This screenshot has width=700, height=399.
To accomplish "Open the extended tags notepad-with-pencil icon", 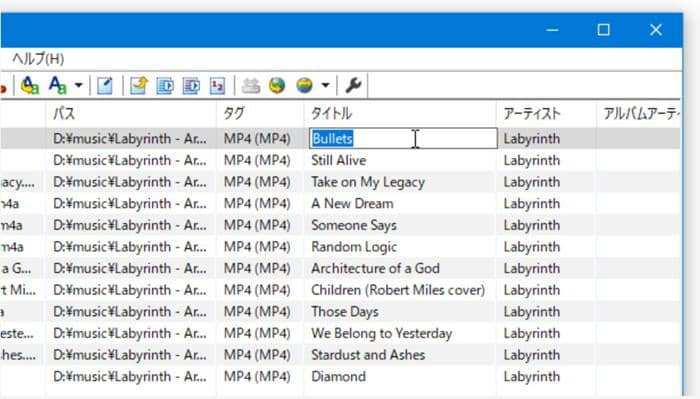I will point(104,85).
